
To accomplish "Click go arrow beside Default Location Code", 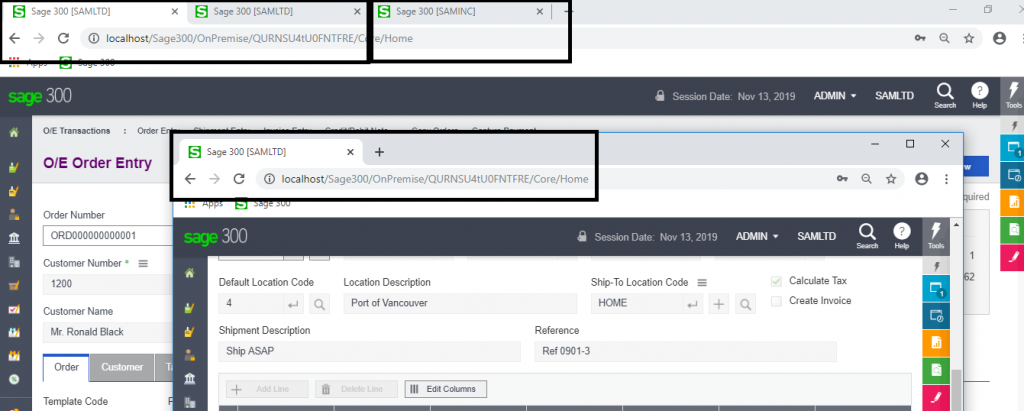I will (x=293, y=304).
